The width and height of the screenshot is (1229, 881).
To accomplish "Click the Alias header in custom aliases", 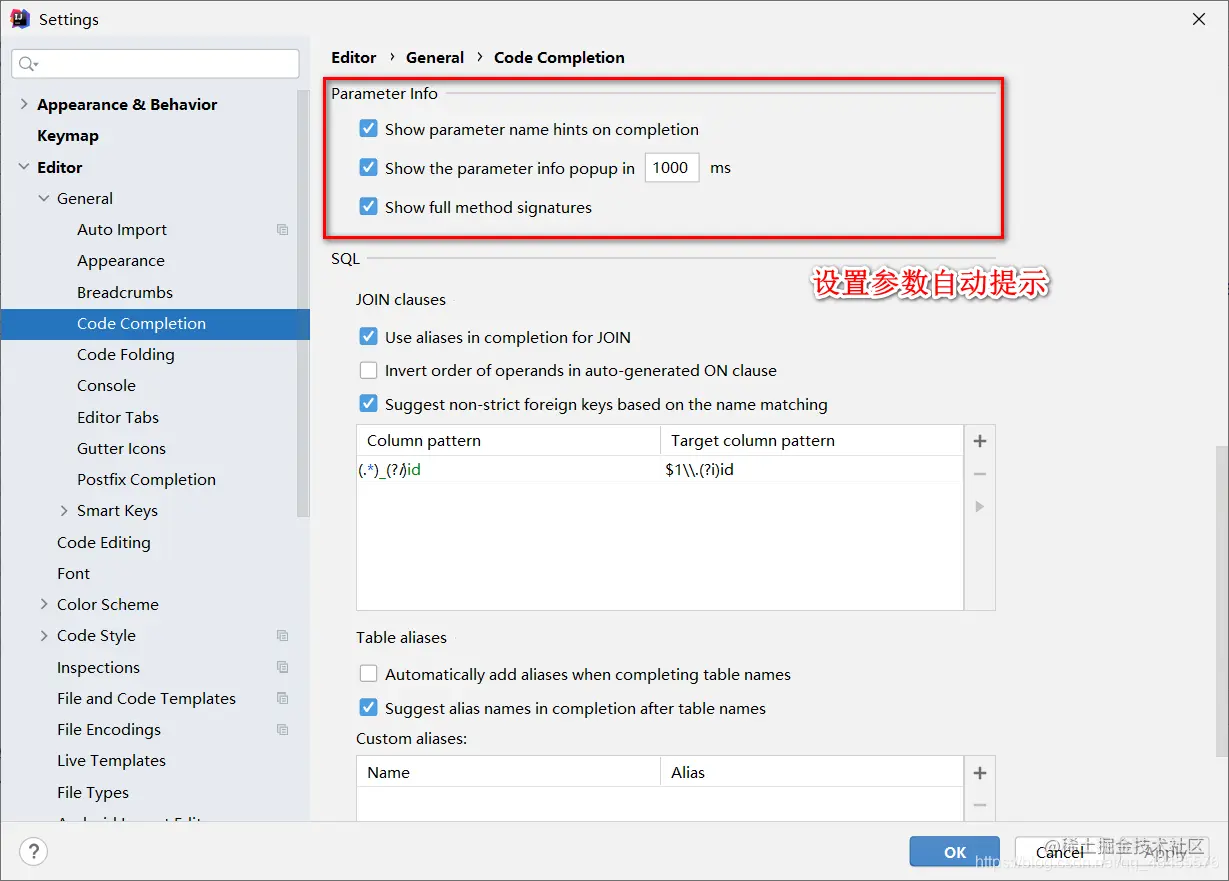I will (812, 772).
